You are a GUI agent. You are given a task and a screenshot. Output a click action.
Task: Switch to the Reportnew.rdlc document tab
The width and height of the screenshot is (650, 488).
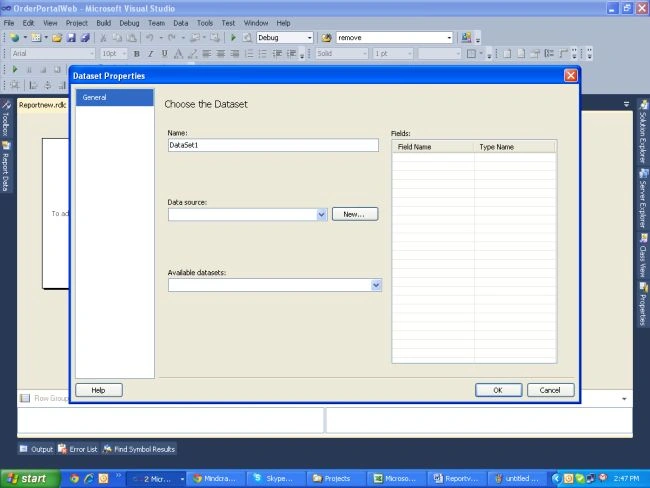click(x=42, y=105)
